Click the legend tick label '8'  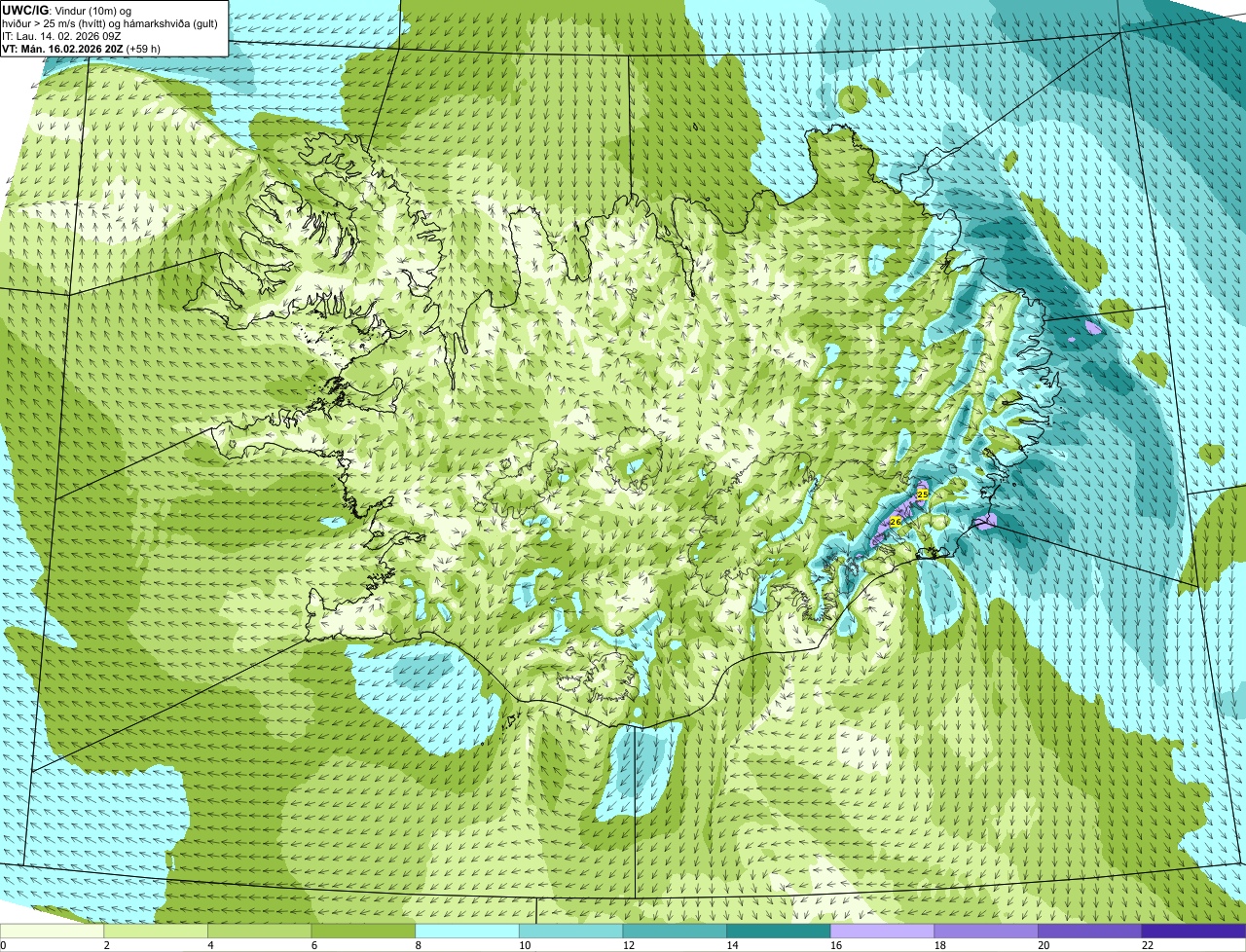click(x=418, y=945)
